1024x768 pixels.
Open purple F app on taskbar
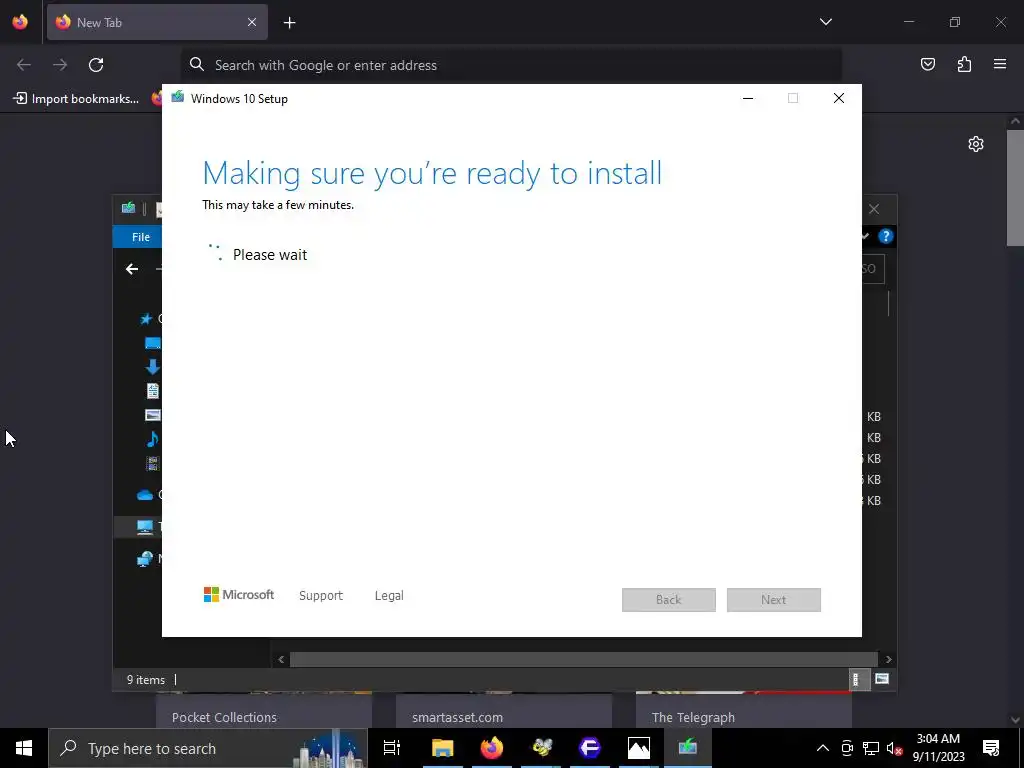(590, 748)
